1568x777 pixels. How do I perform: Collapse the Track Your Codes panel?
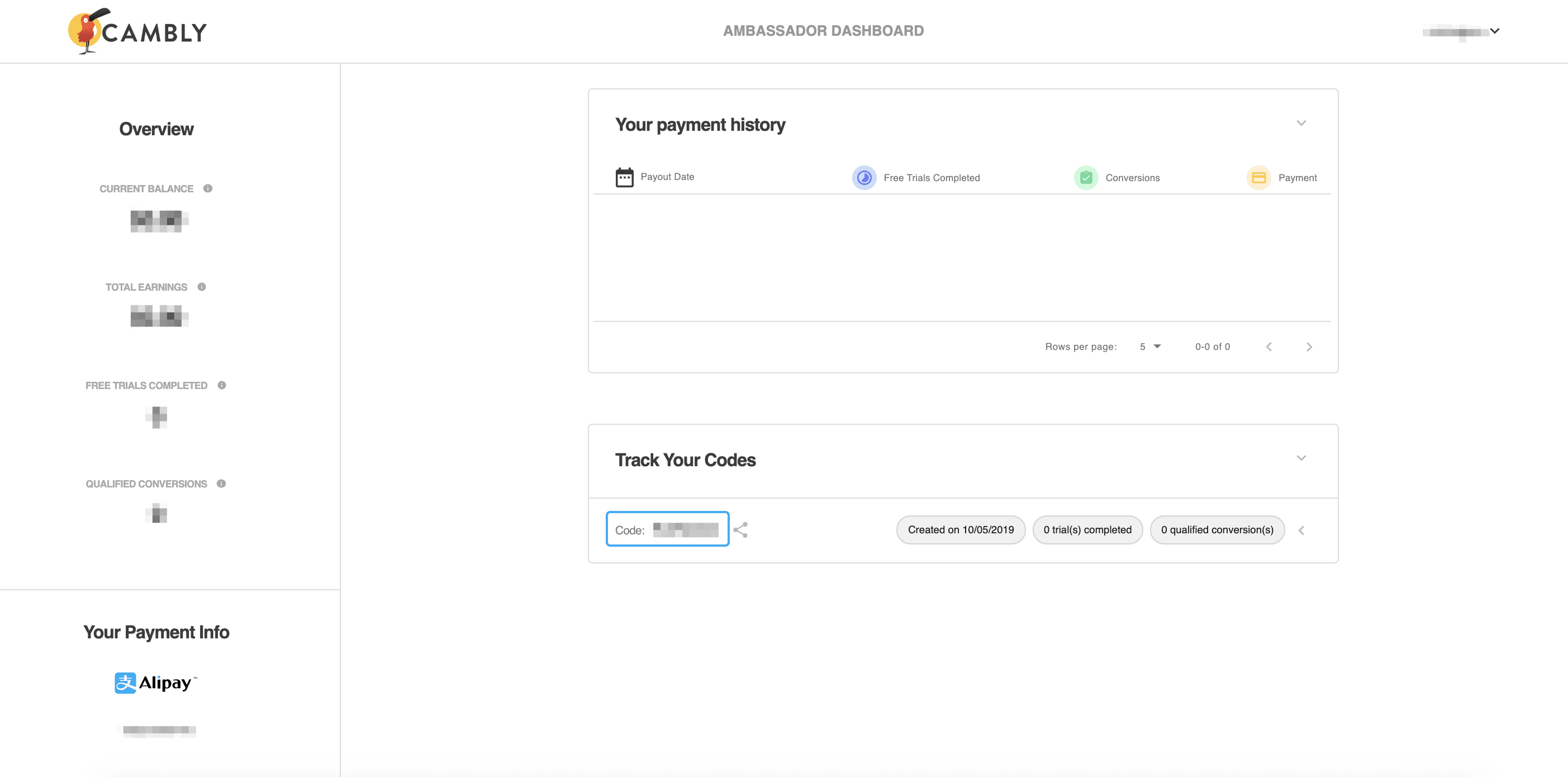point(1301,458)
